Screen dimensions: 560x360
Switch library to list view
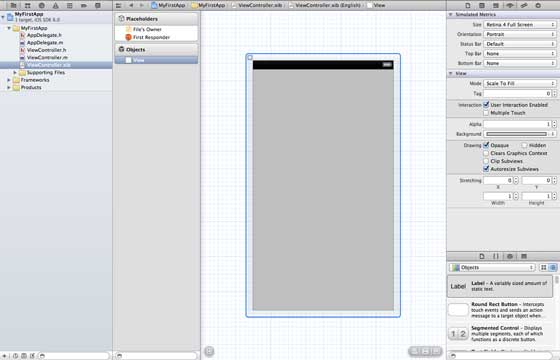(x=553, y=267)
